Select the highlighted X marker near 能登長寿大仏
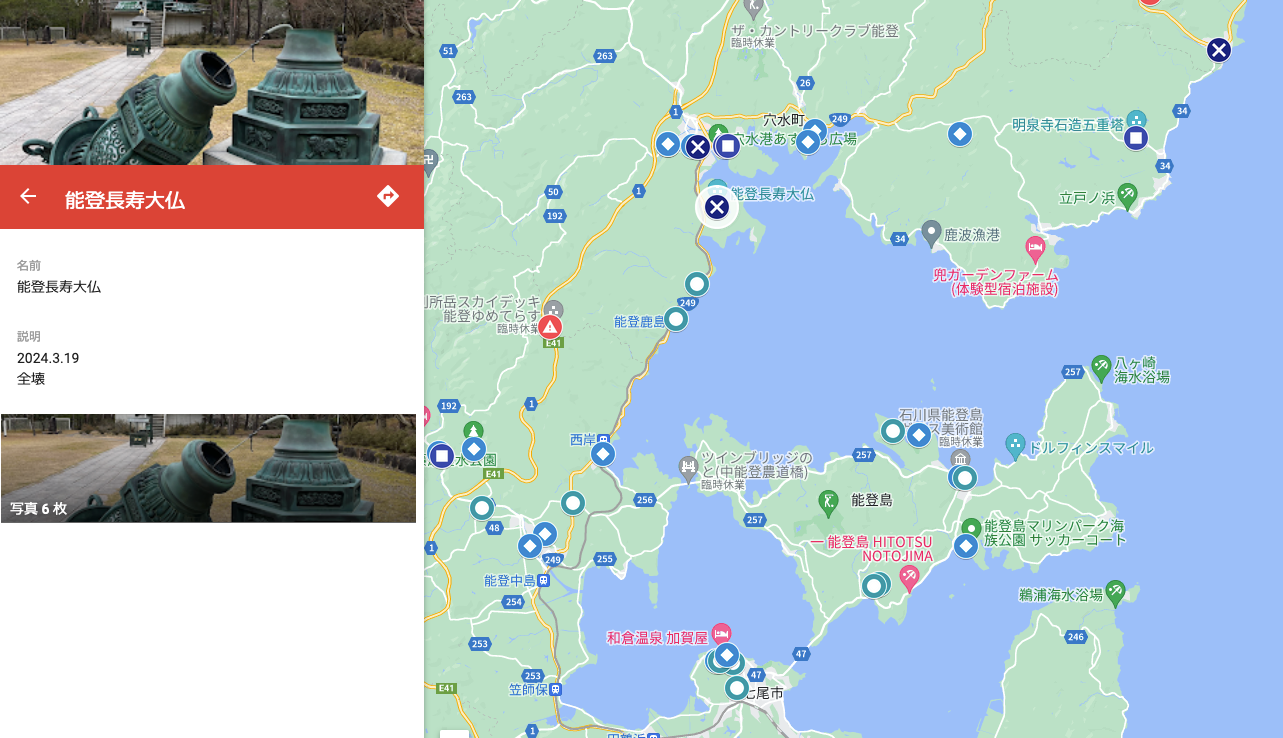This screenshot has width=1283, height=738. click(717, 207)
